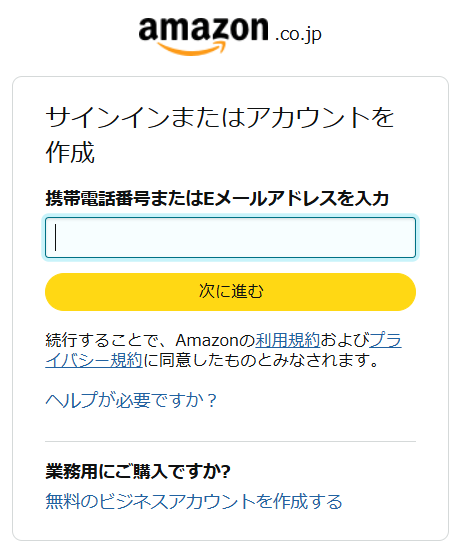Click the イバシー規約 link text on the second line
Image resolution: width=453 pixels, height=542 pixels.
click(94, 360)
